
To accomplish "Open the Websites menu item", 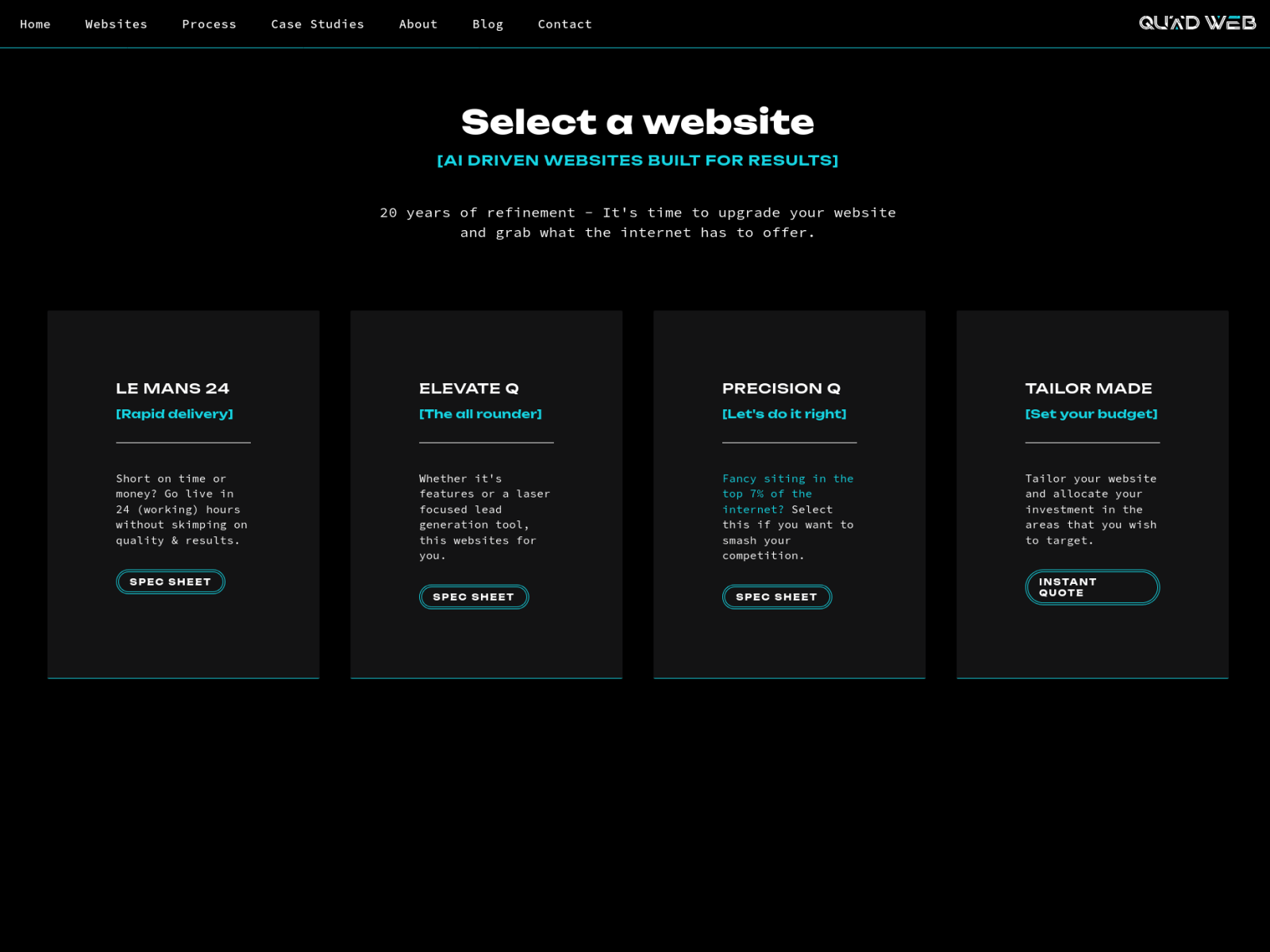I will [x=116, y=24].
